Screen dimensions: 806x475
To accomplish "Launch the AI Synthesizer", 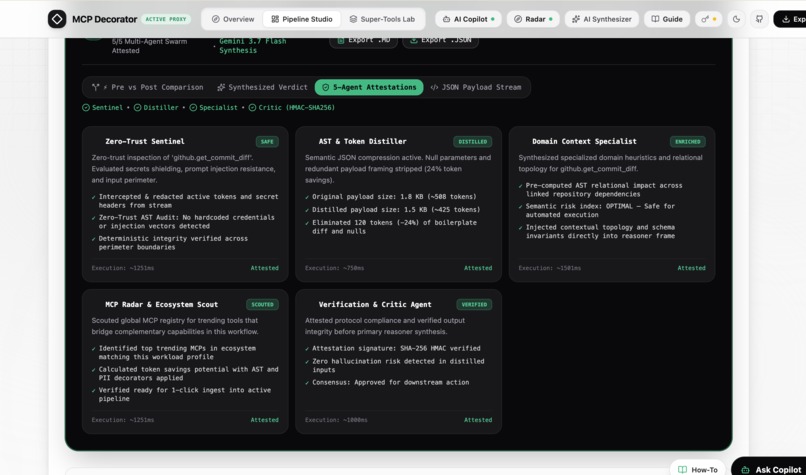I will (x=601, y=19).
